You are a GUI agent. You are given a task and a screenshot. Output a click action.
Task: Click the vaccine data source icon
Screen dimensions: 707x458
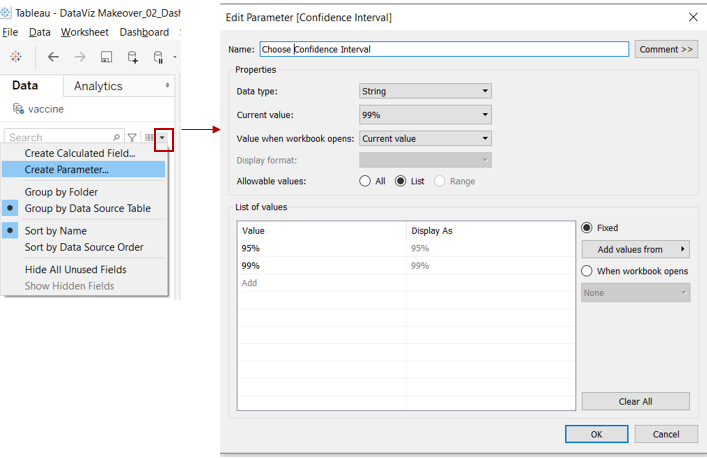(x=19, y=108)
